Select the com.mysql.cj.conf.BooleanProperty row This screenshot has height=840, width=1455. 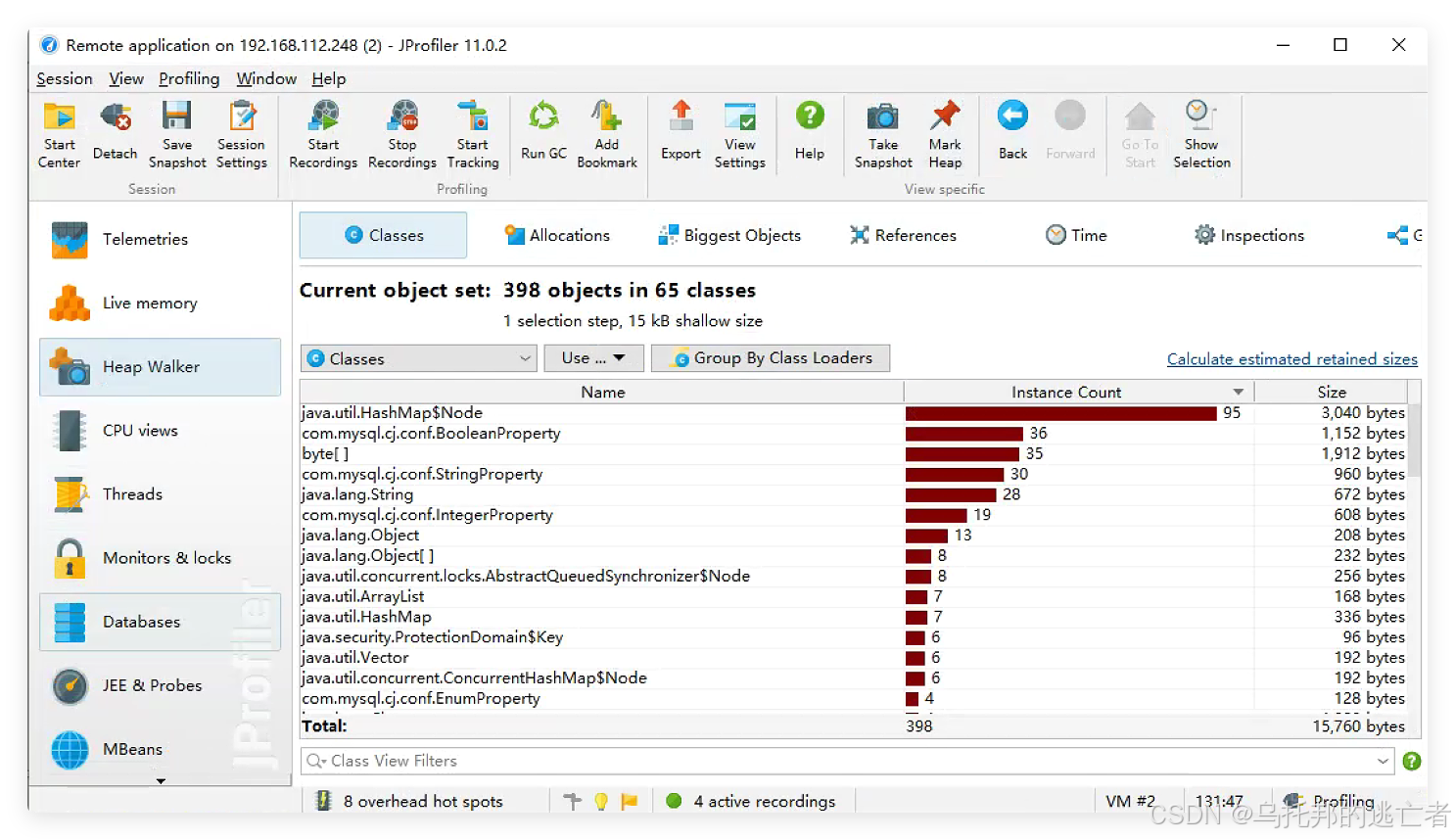[x=854, y=434]
